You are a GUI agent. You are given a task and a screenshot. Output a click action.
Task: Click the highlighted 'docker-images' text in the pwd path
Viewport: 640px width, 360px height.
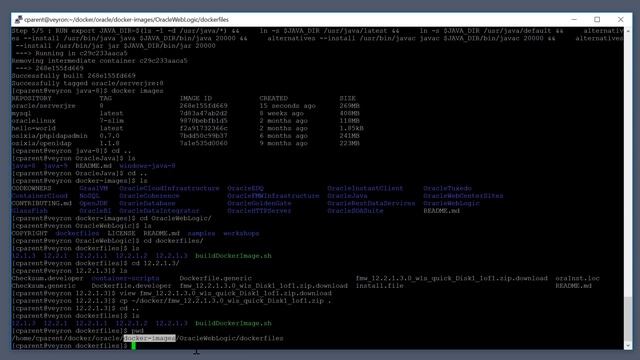click(x=149, y=338)
